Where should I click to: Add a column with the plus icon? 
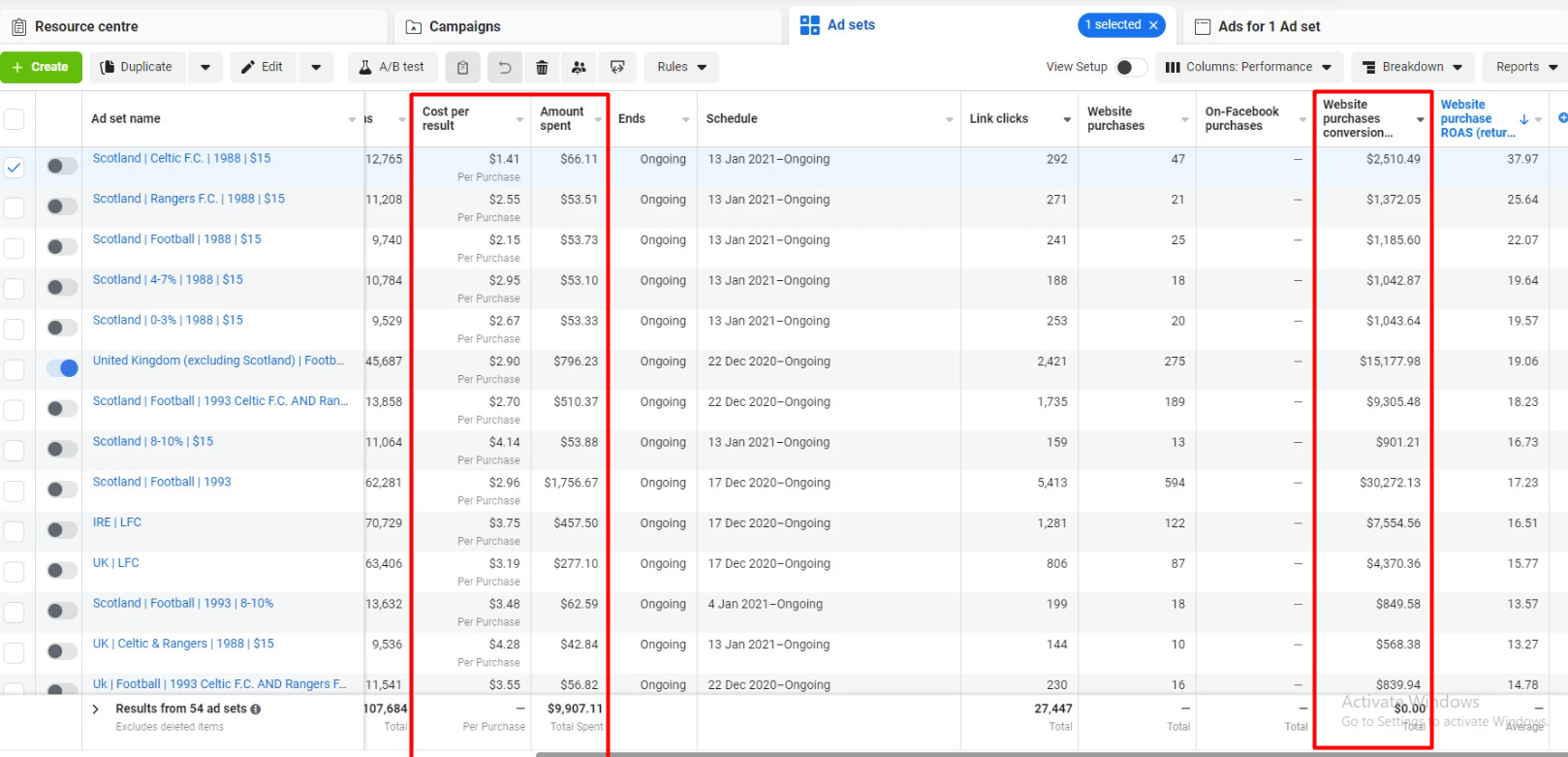1561,118
